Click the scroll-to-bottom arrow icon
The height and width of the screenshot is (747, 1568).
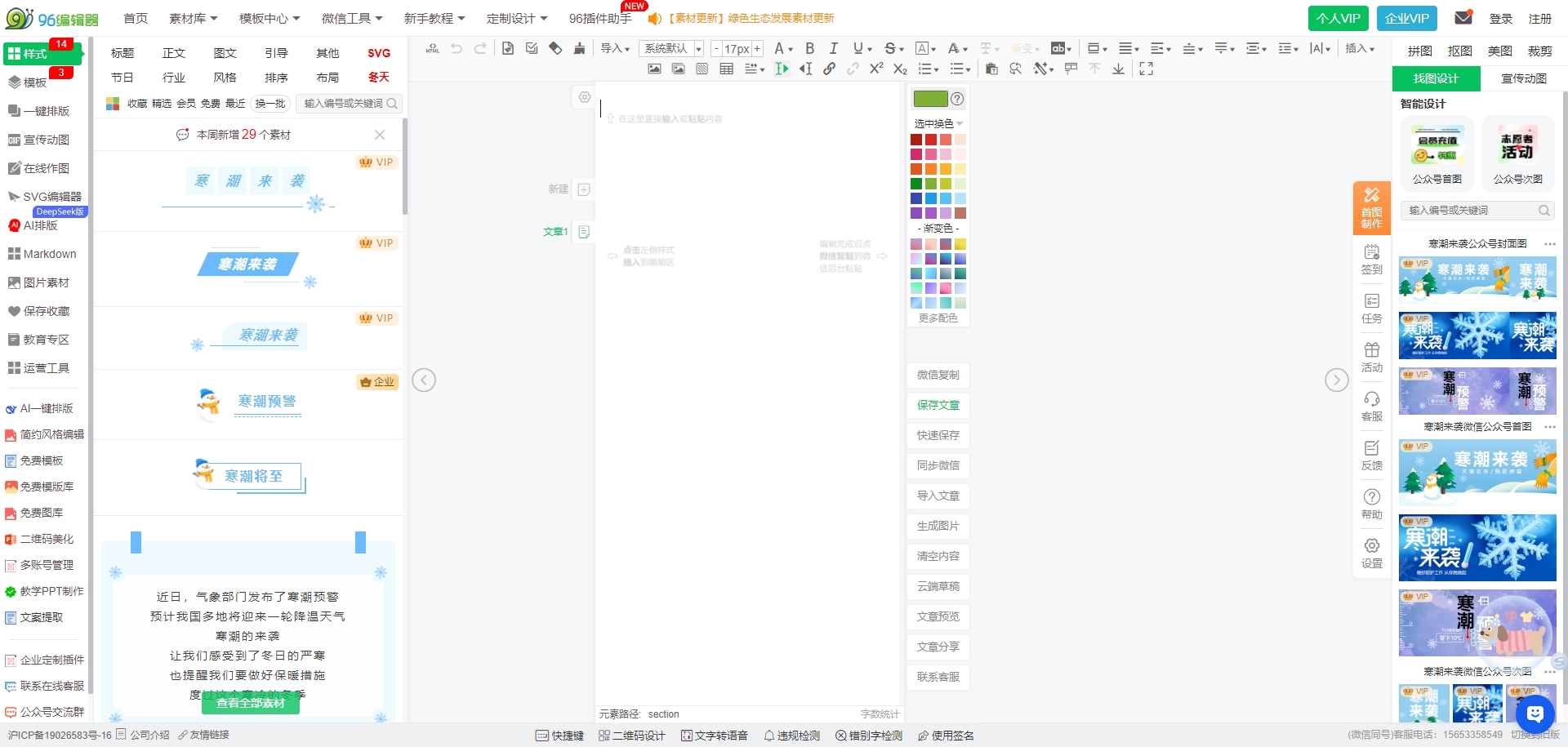click(1119, 69)
